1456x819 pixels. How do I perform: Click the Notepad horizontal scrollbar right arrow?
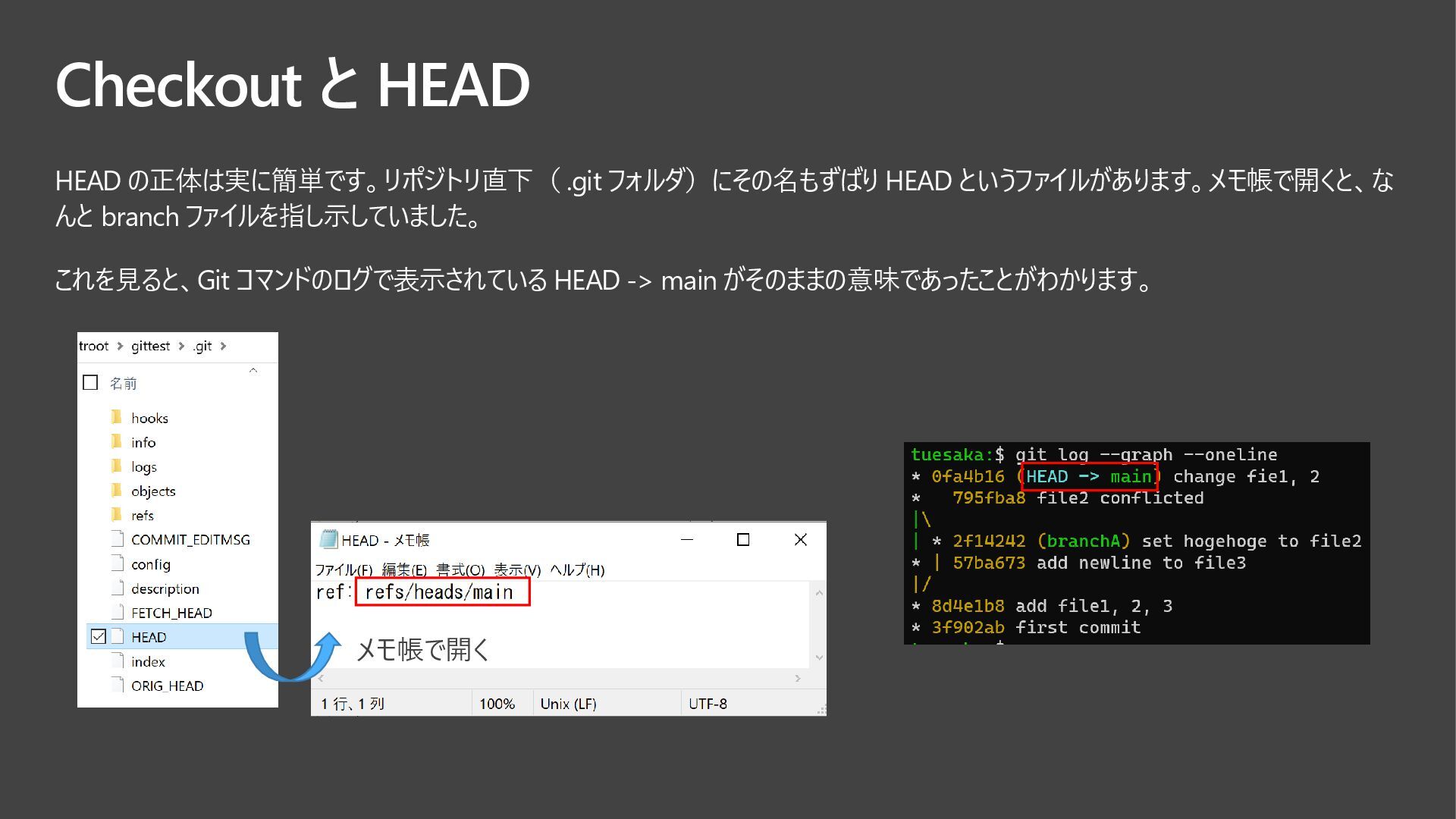(797, 678)
